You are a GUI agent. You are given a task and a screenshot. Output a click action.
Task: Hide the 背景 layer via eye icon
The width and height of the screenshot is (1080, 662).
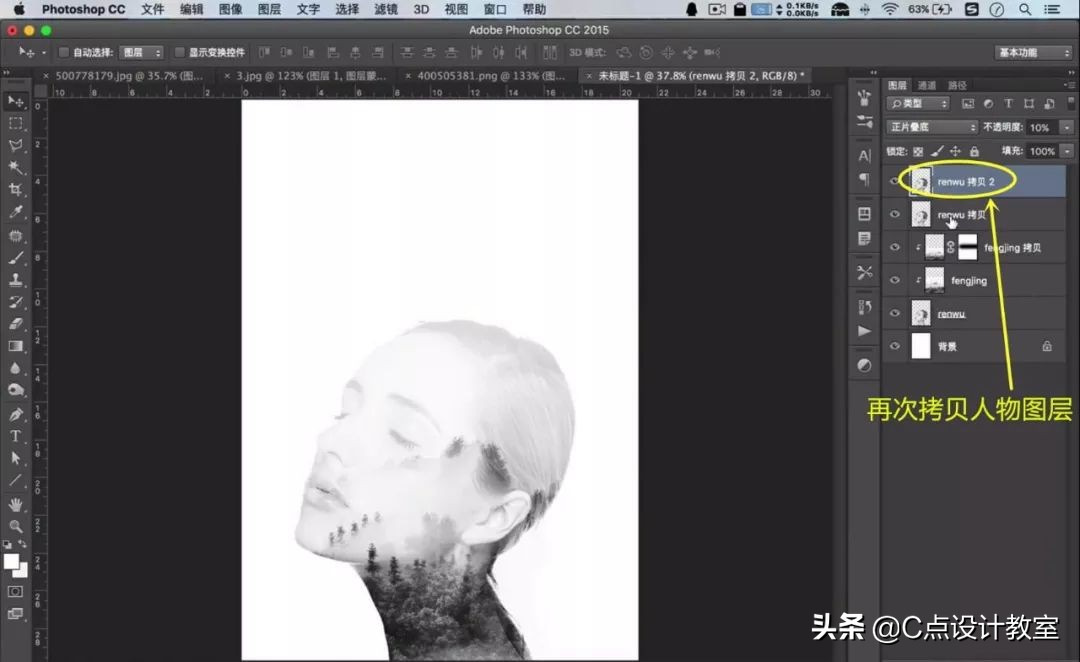point(894,346)
